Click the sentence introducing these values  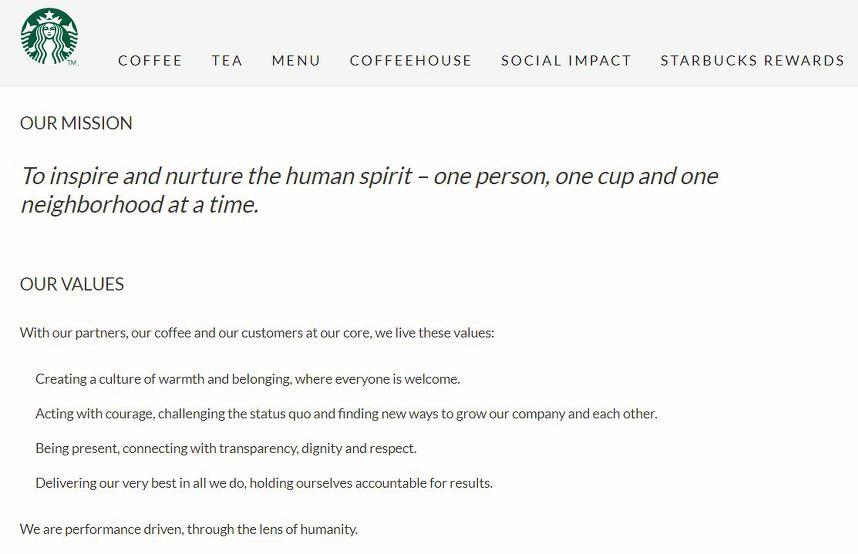[257, 333]
